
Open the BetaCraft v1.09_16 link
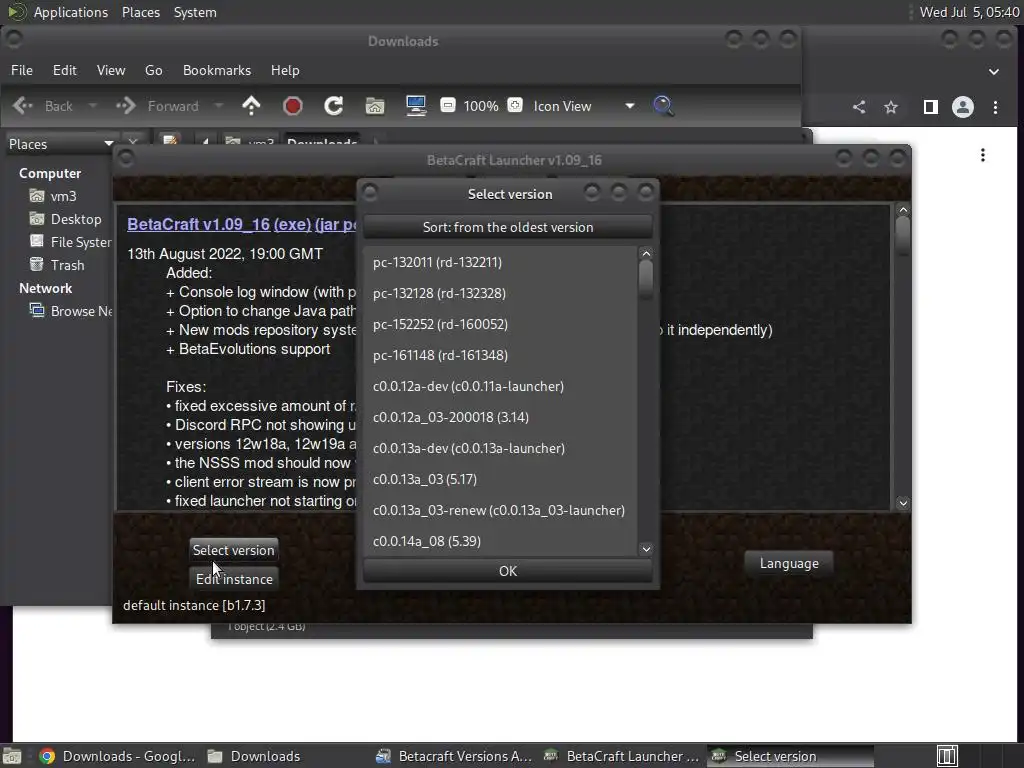199,224
